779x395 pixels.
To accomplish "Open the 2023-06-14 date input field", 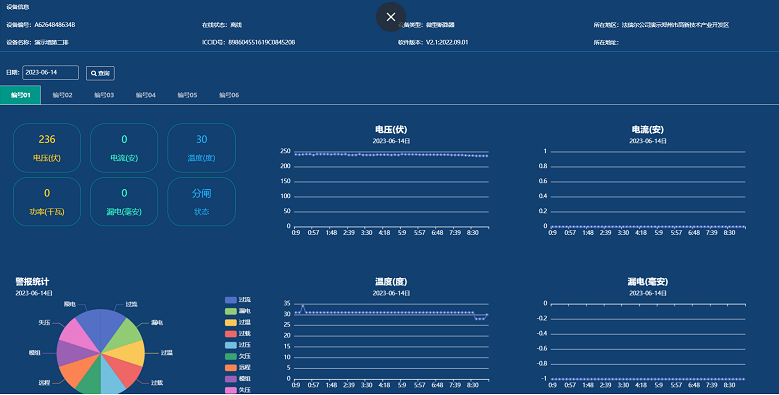I will [x=50, y=73].
